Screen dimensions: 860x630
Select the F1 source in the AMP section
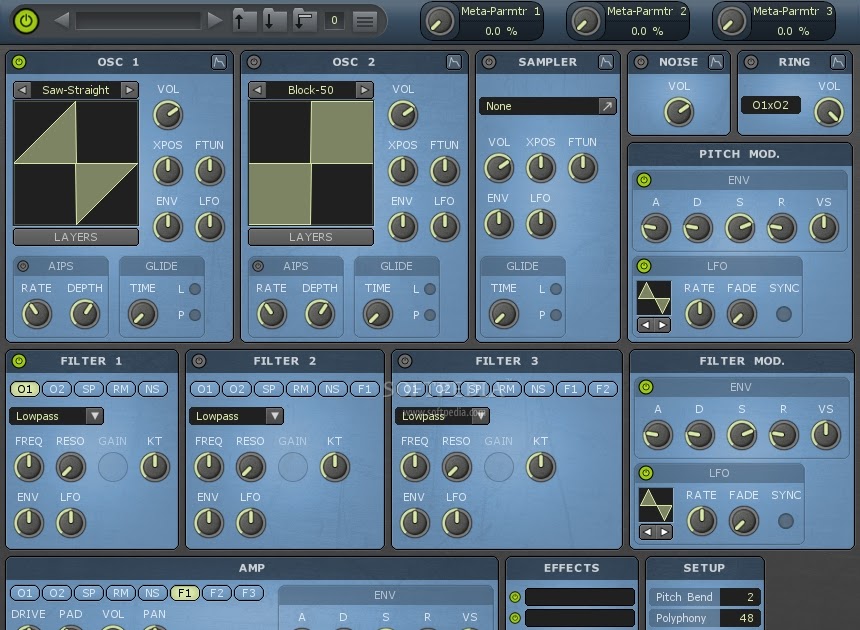(x=184, y=593)
